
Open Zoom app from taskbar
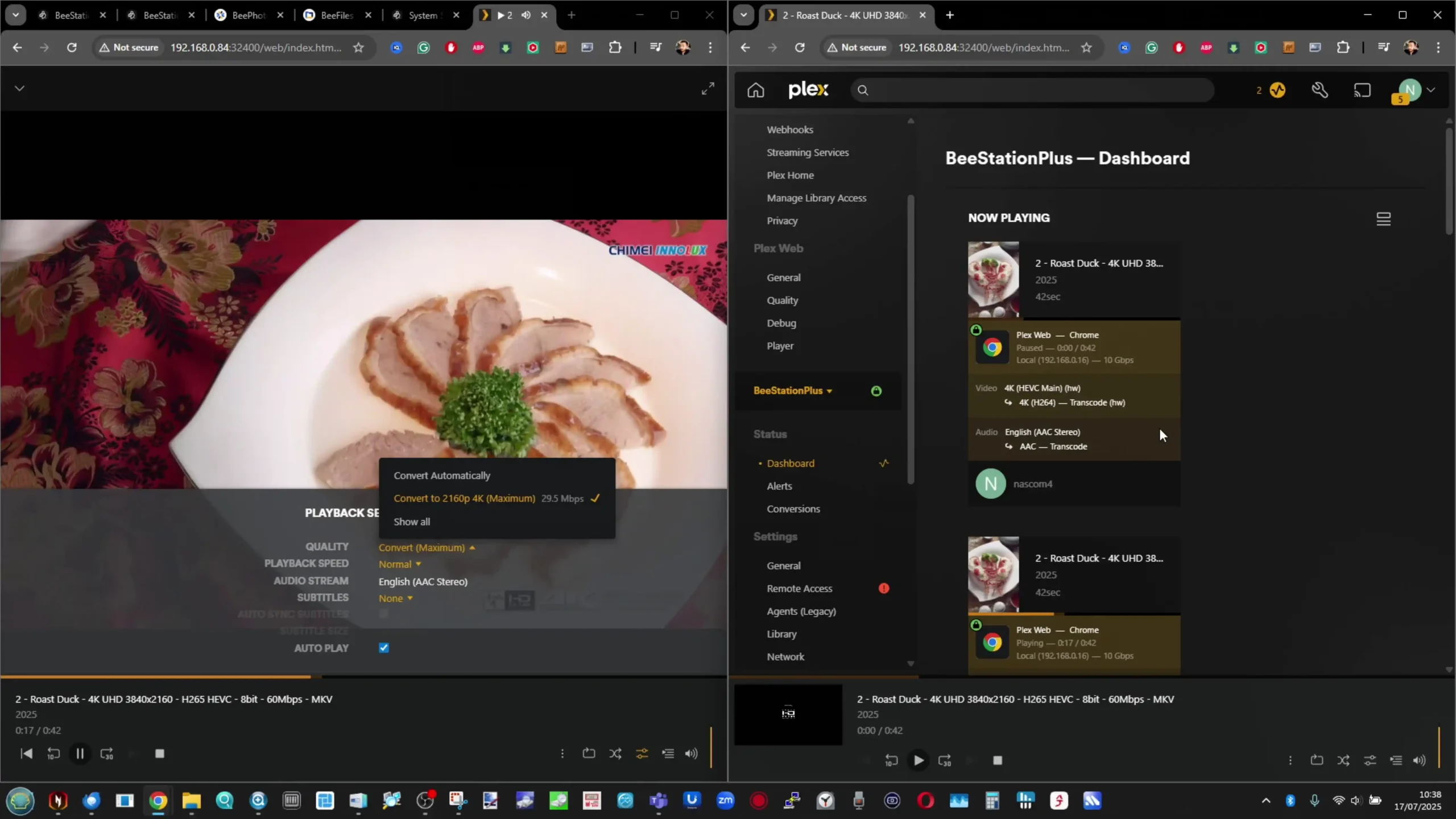(725, 801)
